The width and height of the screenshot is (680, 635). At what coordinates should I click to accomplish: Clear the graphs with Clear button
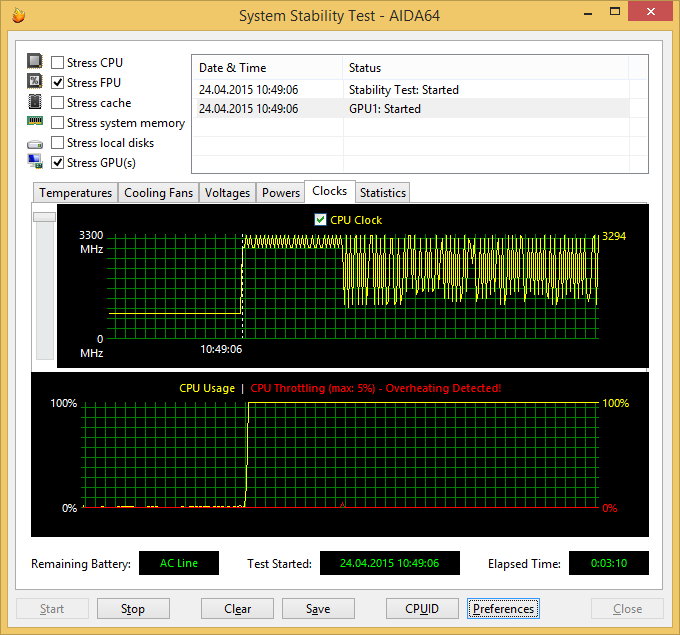237,609
